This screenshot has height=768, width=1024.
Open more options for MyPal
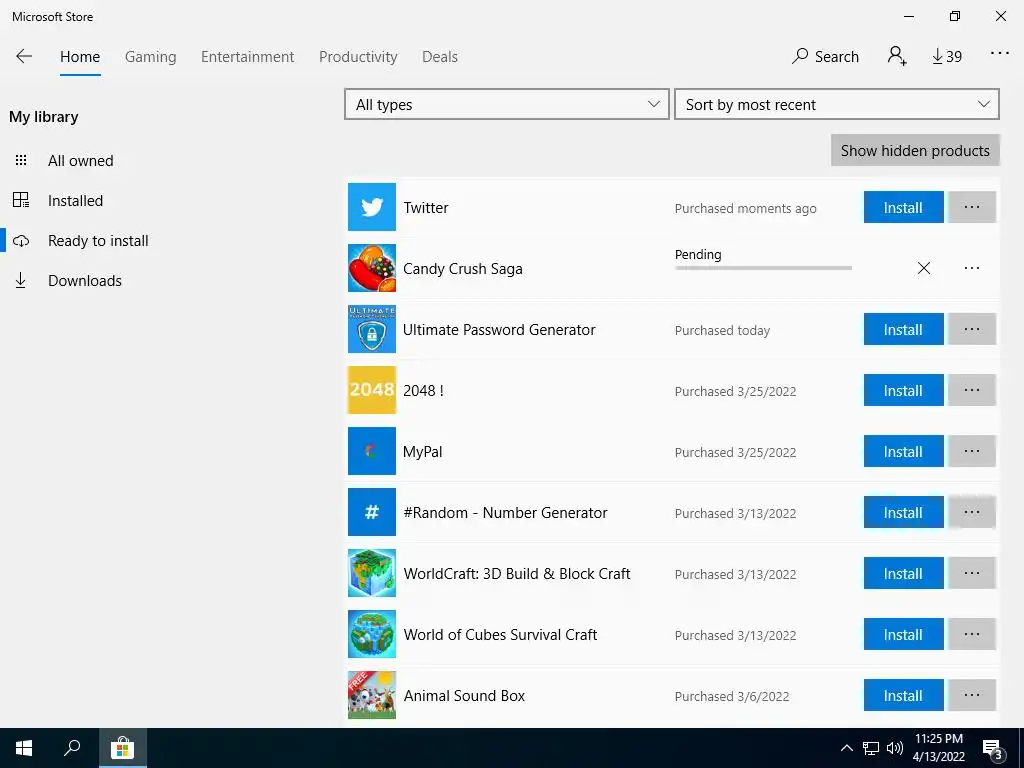click(x=972, y=451)
